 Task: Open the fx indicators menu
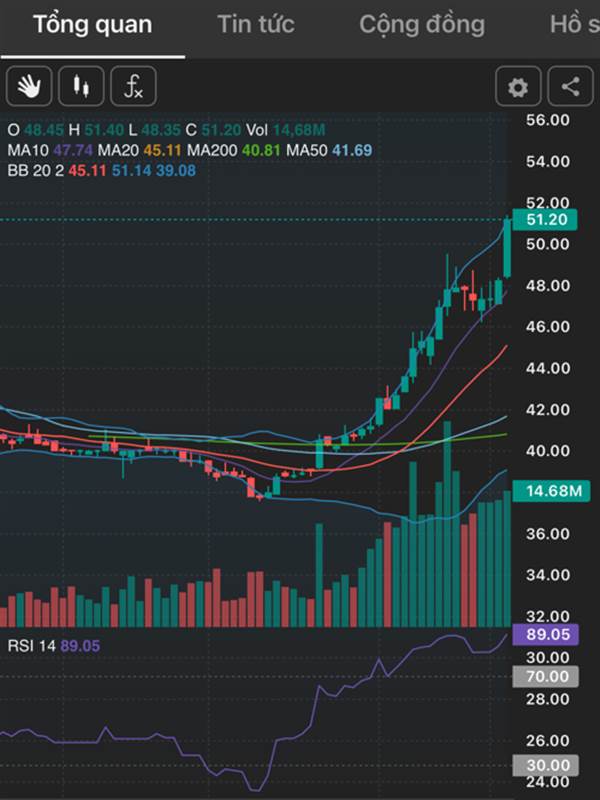[x=134, y=86]
